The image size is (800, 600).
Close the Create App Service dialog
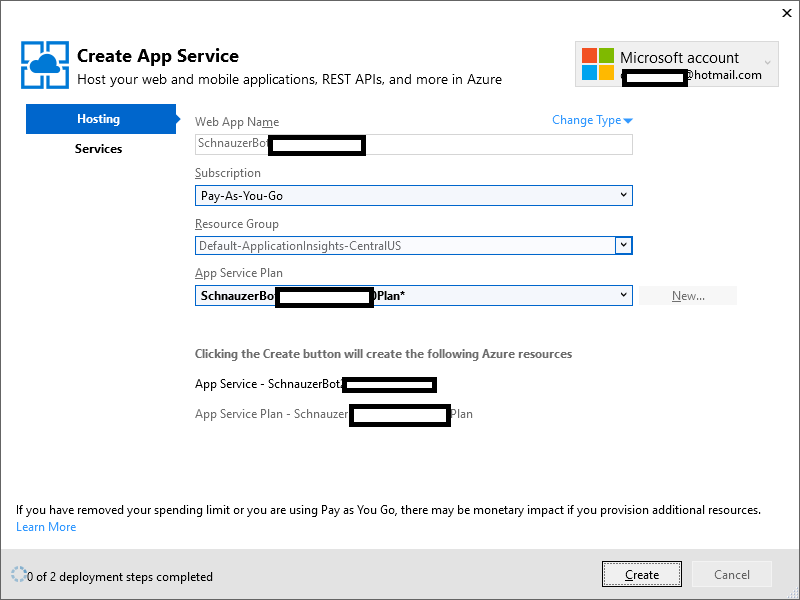coord(787,13)
